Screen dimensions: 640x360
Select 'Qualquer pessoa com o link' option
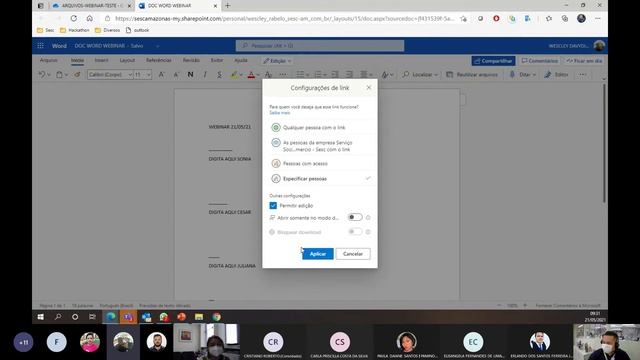coord(320,128)
